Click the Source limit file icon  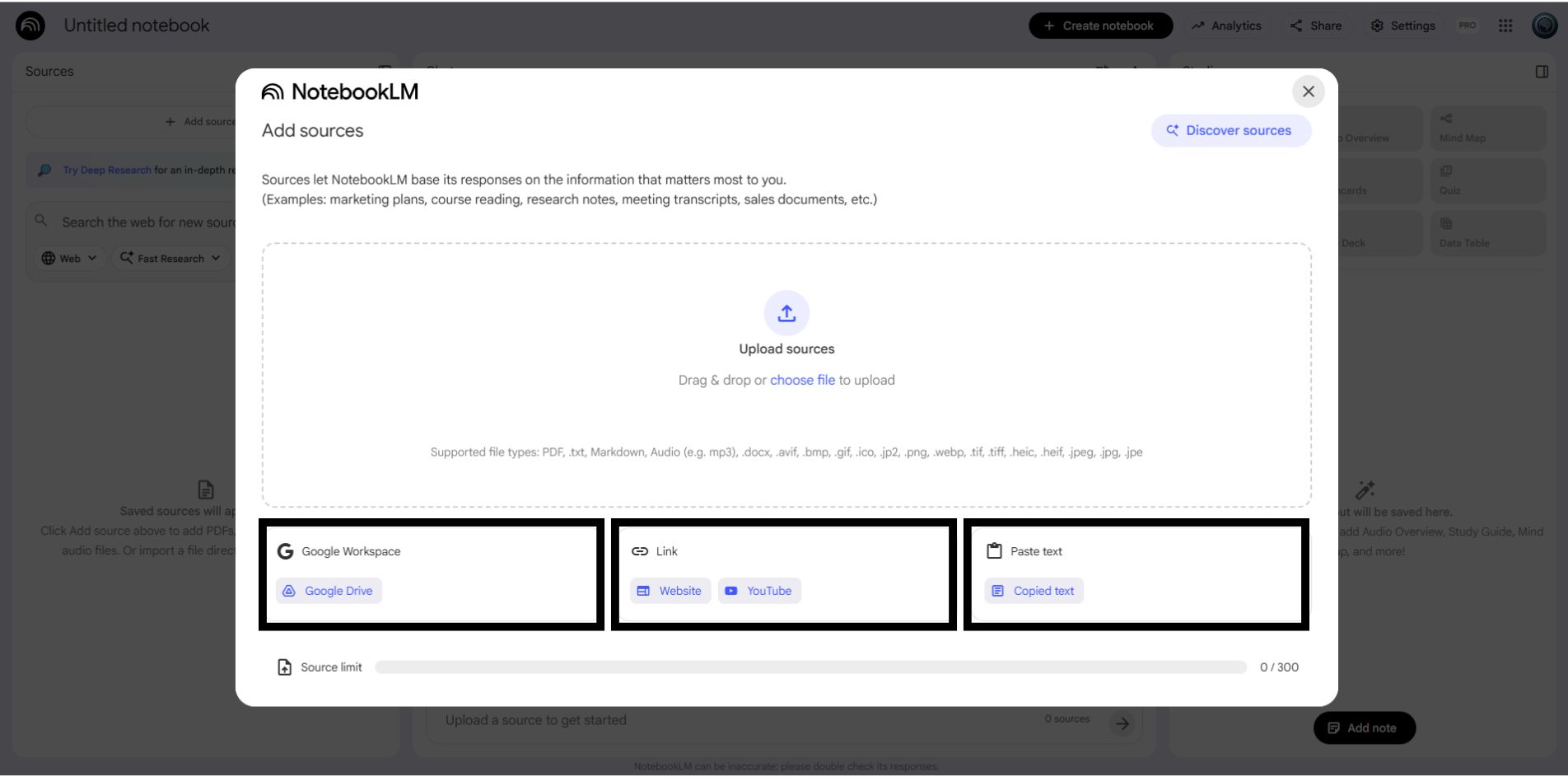pyautogui.click(x=284, y=667)
